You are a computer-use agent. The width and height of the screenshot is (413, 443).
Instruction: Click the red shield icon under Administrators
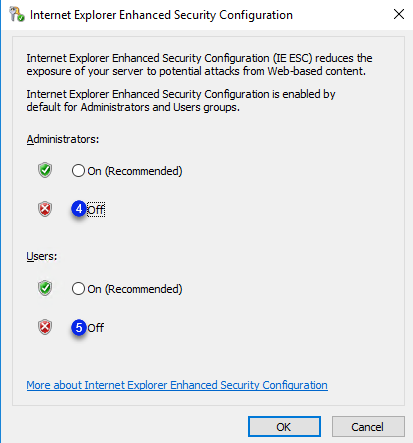[x=45, y=209]
